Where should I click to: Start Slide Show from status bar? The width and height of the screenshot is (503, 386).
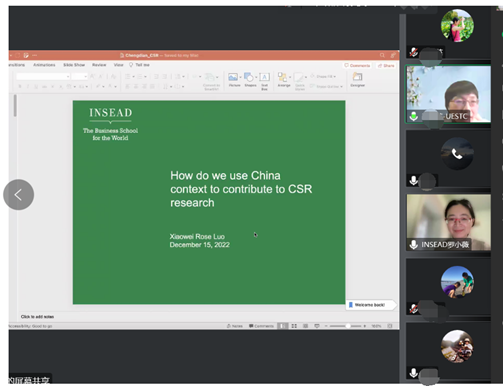point(317,326)
